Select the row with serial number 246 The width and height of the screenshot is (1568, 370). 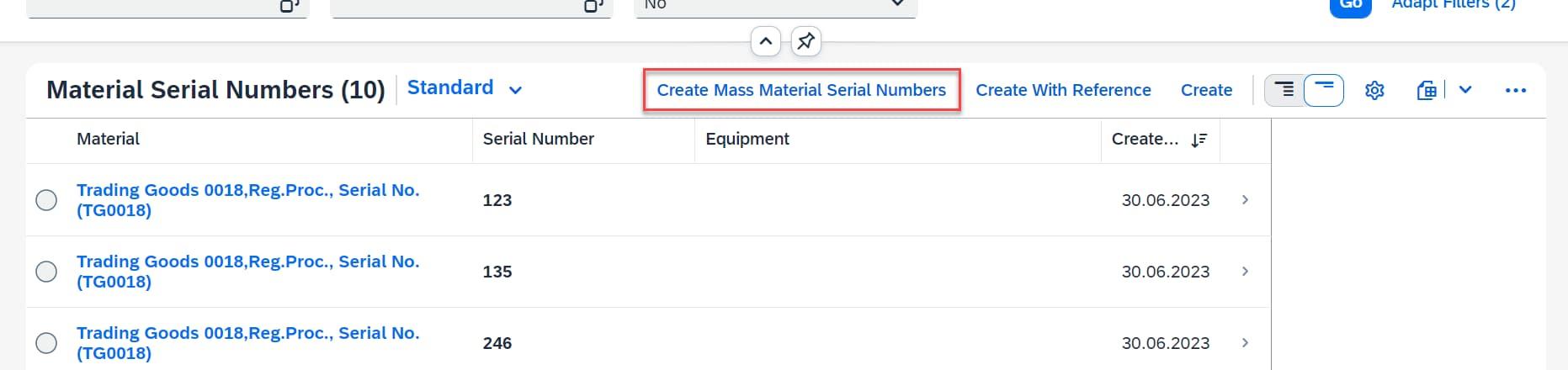point(46,343)
